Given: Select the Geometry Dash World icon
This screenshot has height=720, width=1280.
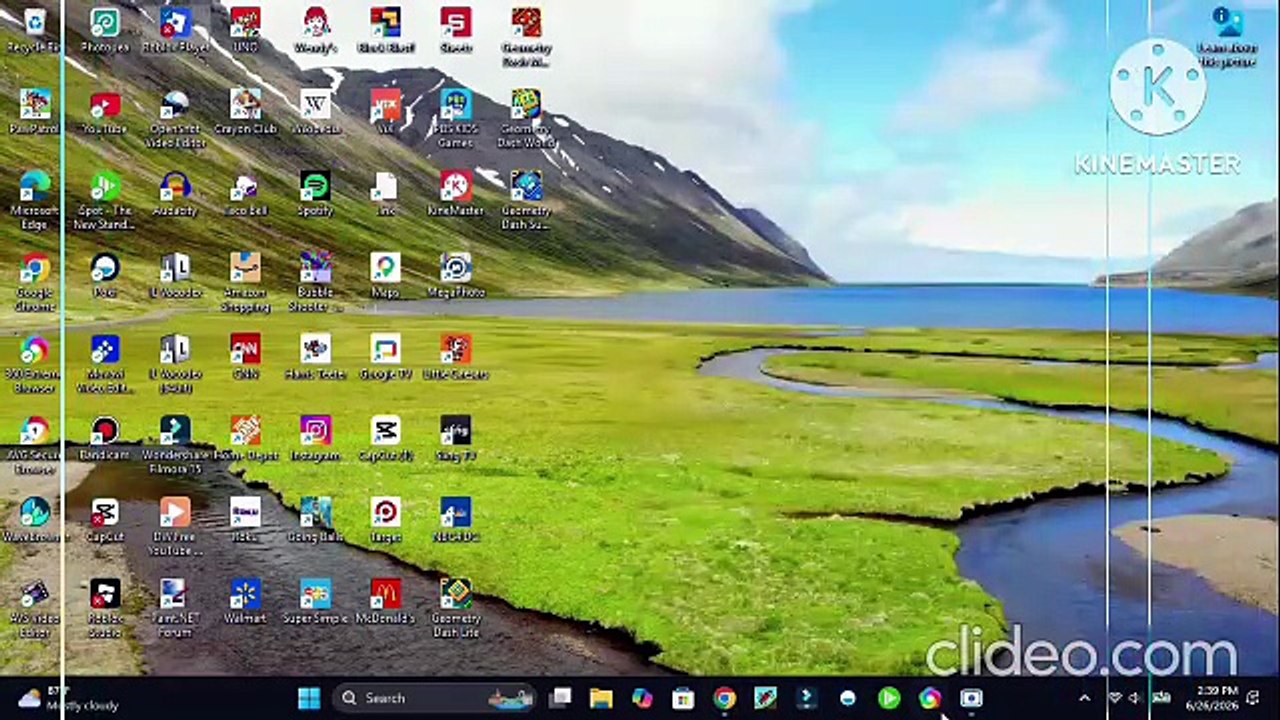Looking at the screenshot, I should 525,118.
